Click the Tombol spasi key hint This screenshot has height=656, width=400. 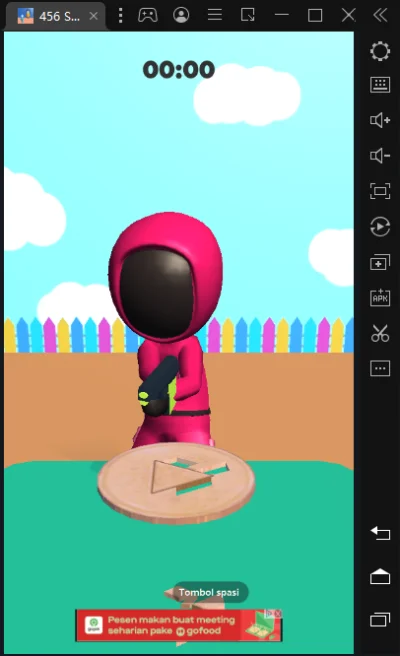click(211, 592)
